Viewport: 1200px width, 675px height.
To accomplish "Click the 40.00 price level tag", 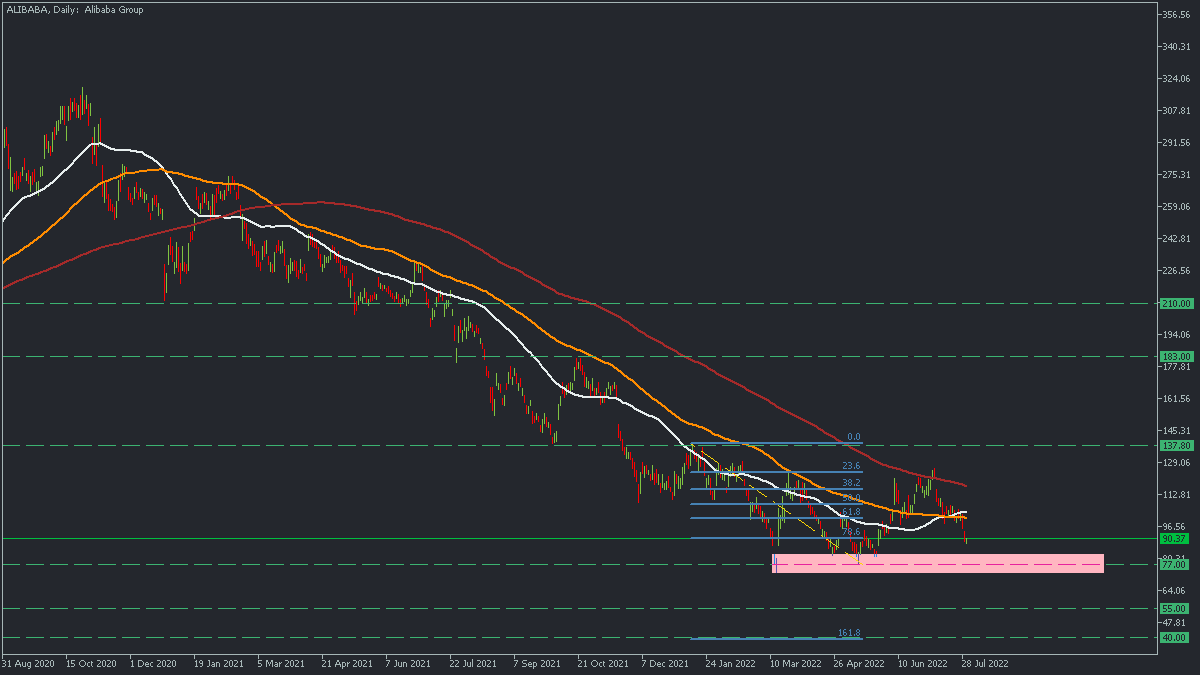I will (1174, 637).
